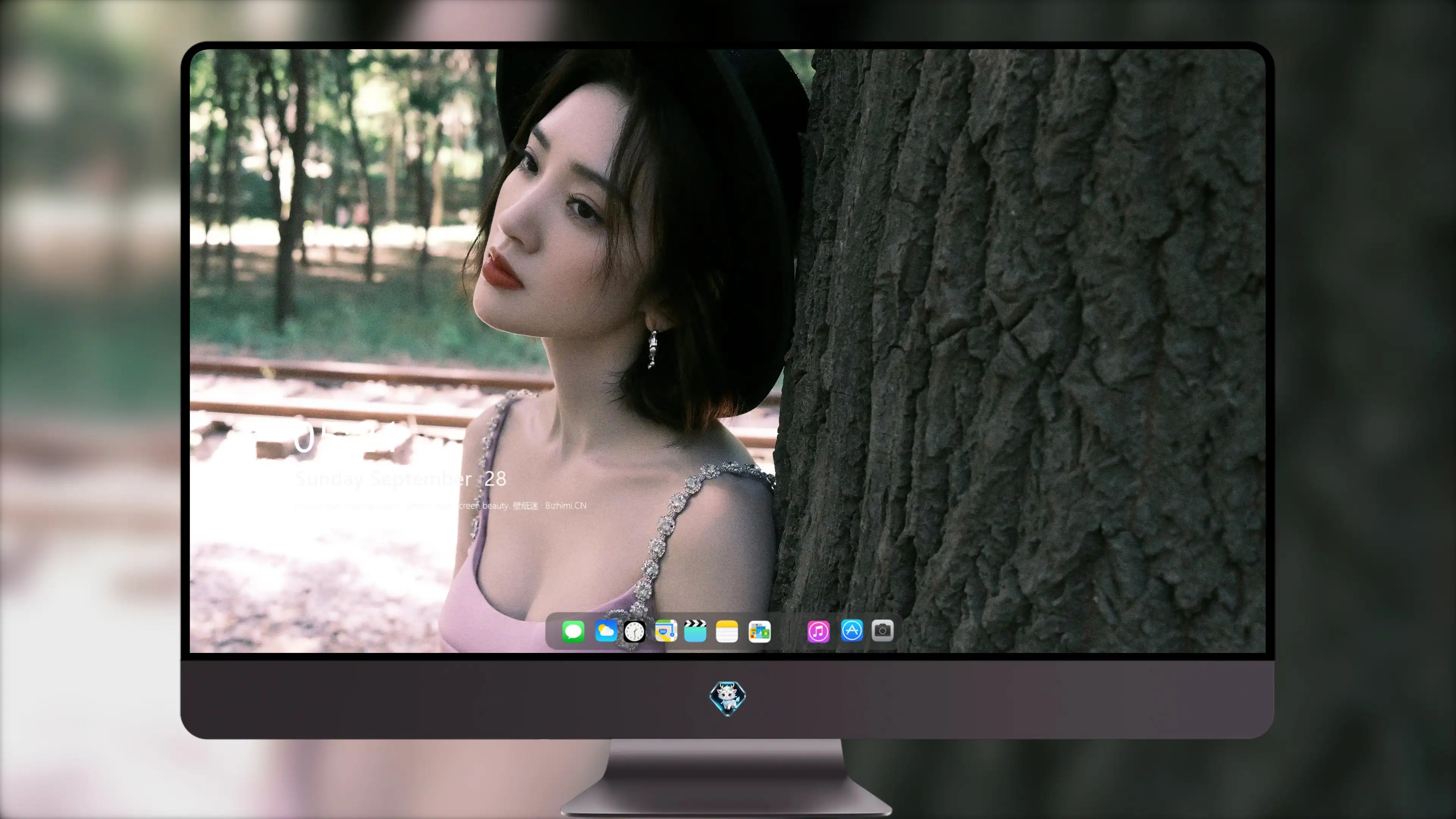Click the date text 'Sunday September 28'

pos(401,479)
